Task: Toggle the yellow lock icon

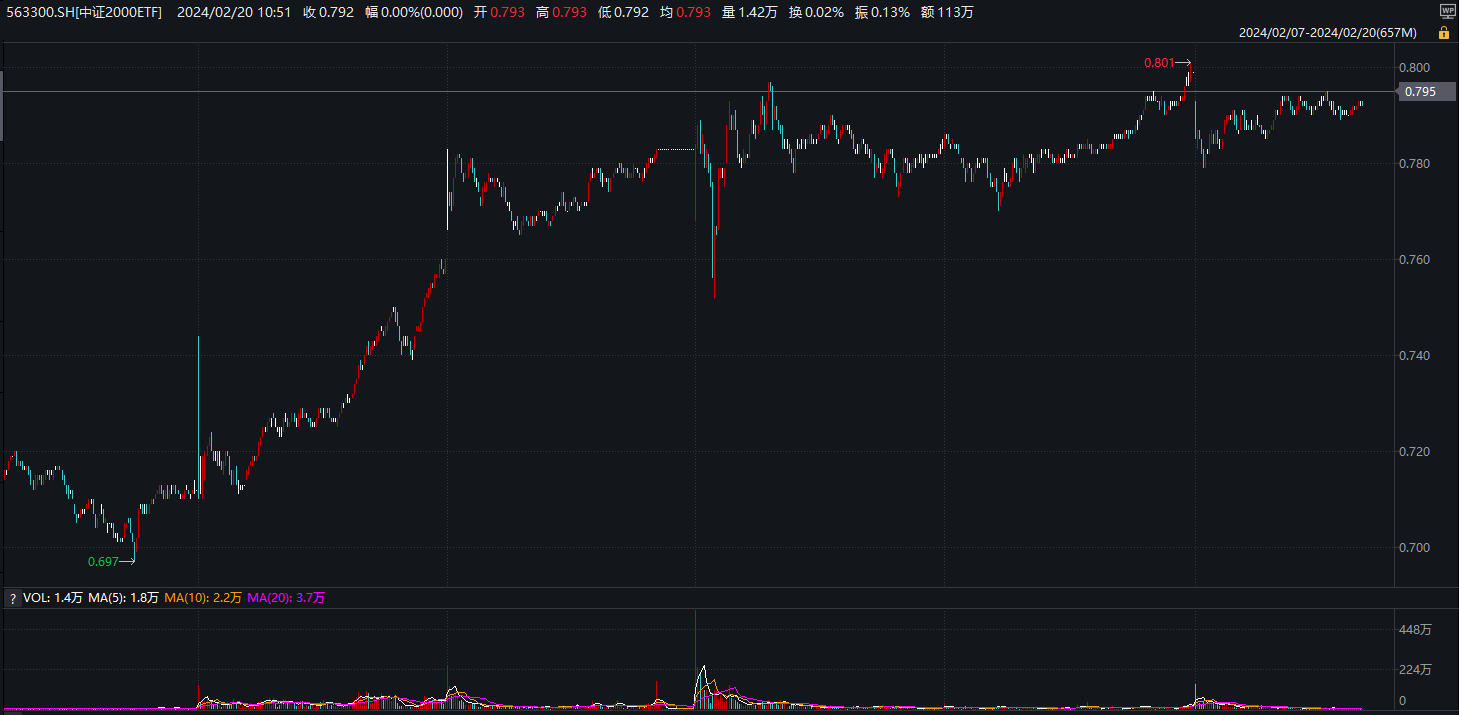Action: point(1443,33)
